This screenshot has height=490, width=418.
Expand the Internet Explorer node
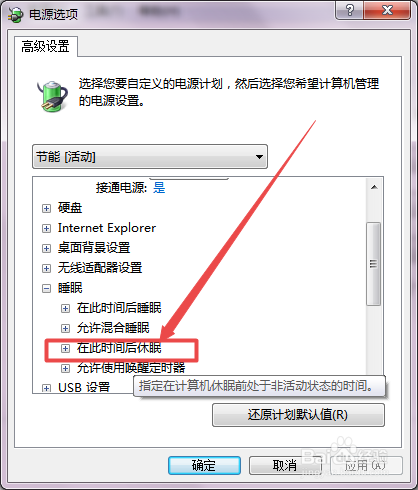46,228
